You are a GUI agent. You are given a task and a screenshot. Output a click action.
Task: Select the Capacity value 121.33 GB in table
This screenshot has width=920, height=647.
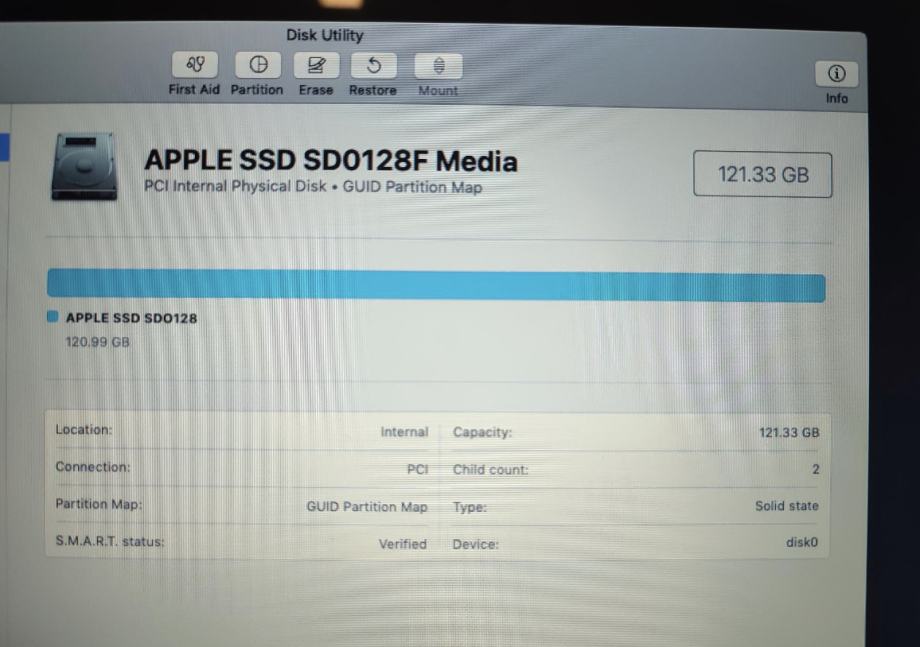pyautogui.click(x=789, y=432)
